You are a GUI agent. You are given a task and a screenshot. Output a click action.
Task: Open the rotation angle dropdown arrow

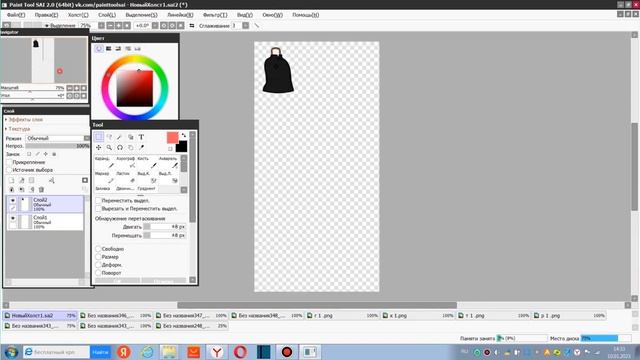[155, 25]
